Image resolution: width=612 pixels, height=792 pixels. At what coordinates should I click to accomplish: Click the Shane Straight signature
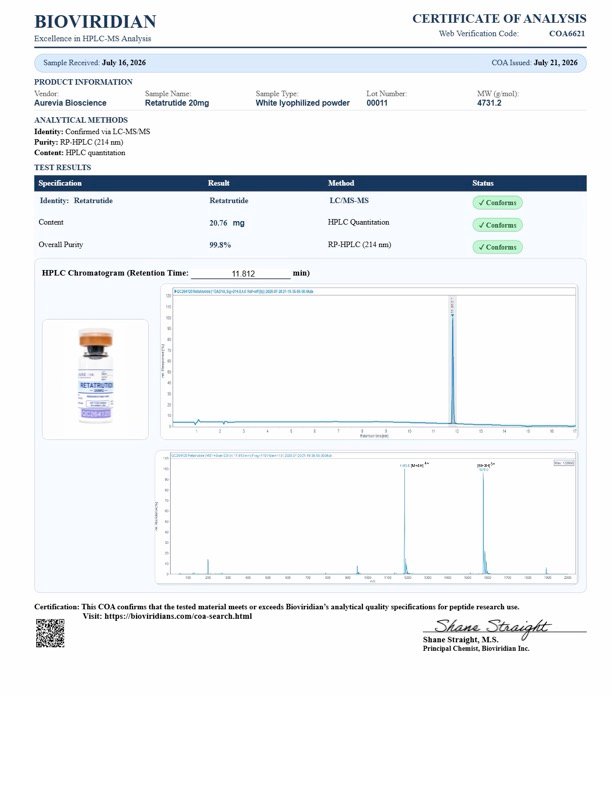pyautogui.click(x=492, y=627)
